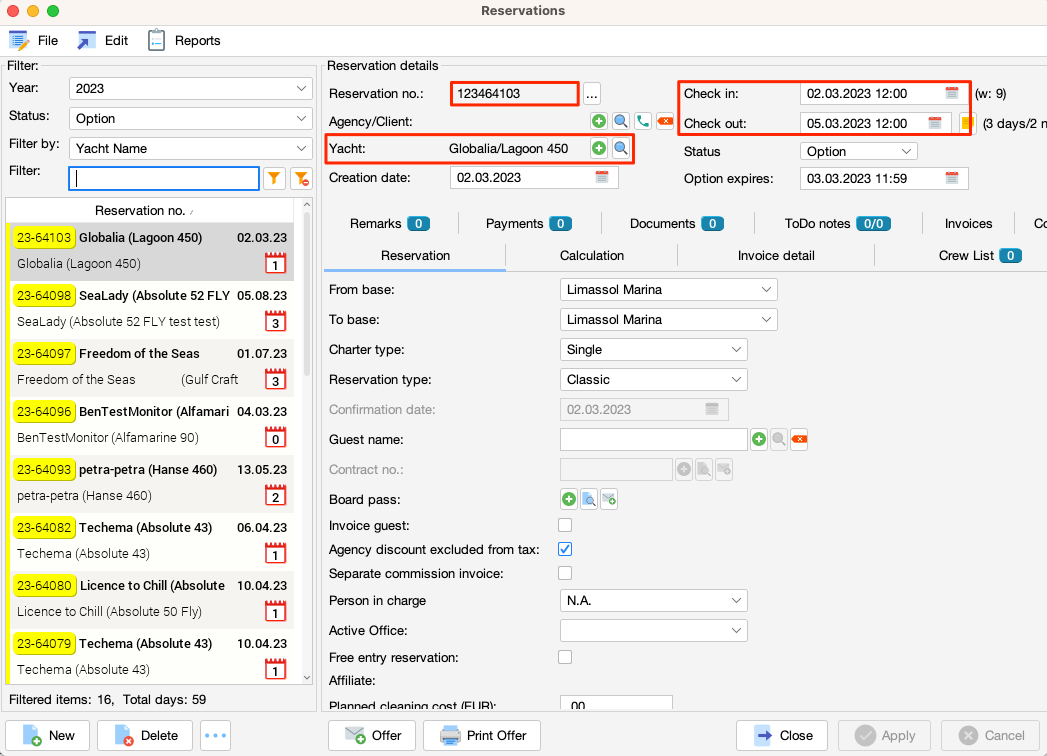Click the Board pass preview magnifier icon
Image resolution: width=1047 pixels, height=756 pixels.
[x=589, y=499]
